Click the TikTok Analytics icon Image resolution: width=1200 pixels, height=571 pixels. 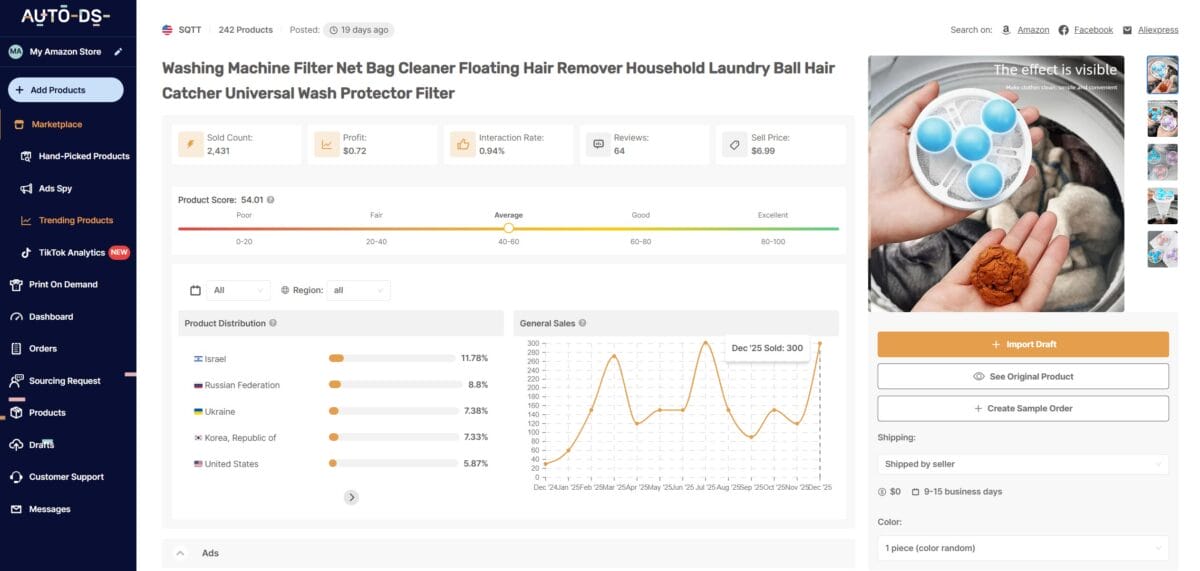(27, 252)
